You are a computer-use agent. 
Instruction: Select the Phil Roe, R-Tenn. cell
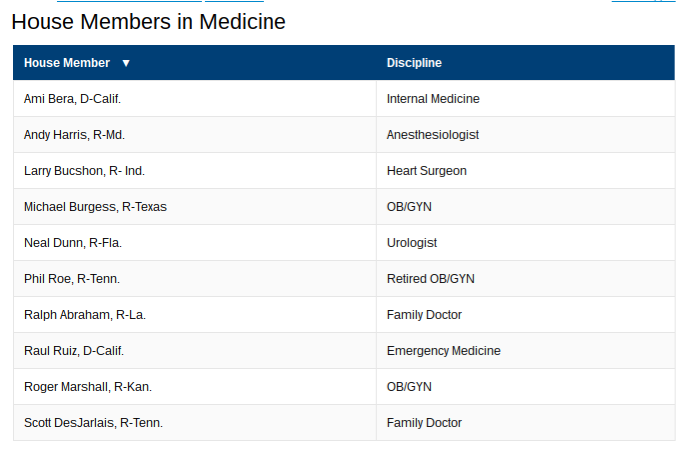[195, 279]
